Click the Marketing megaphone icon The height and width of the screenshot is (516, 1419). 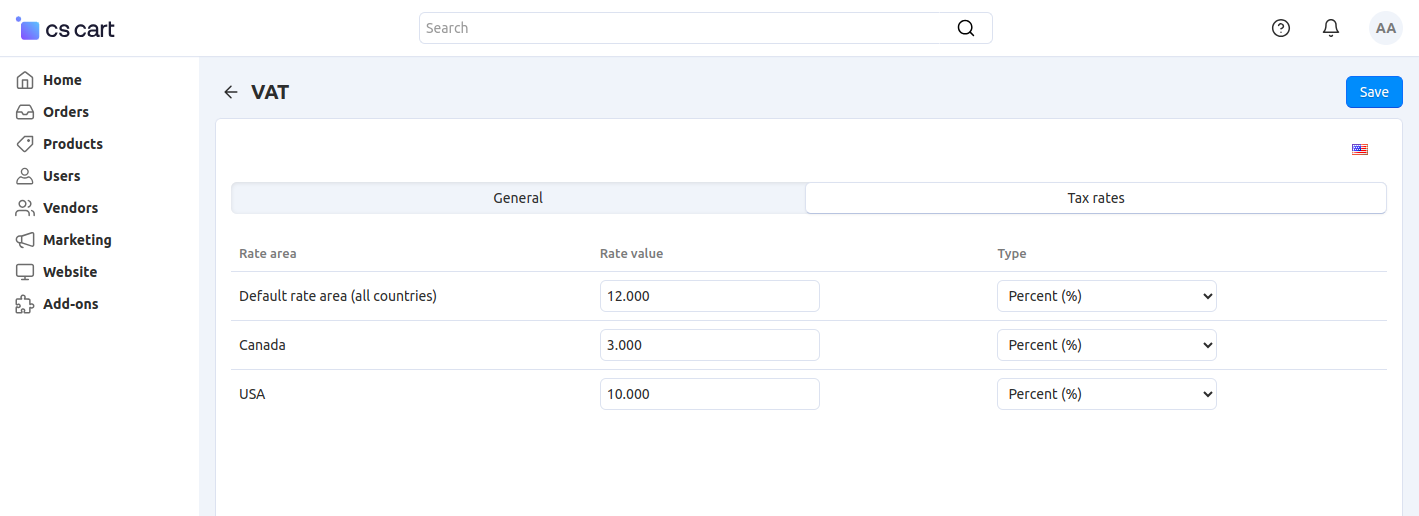point(25,240)
